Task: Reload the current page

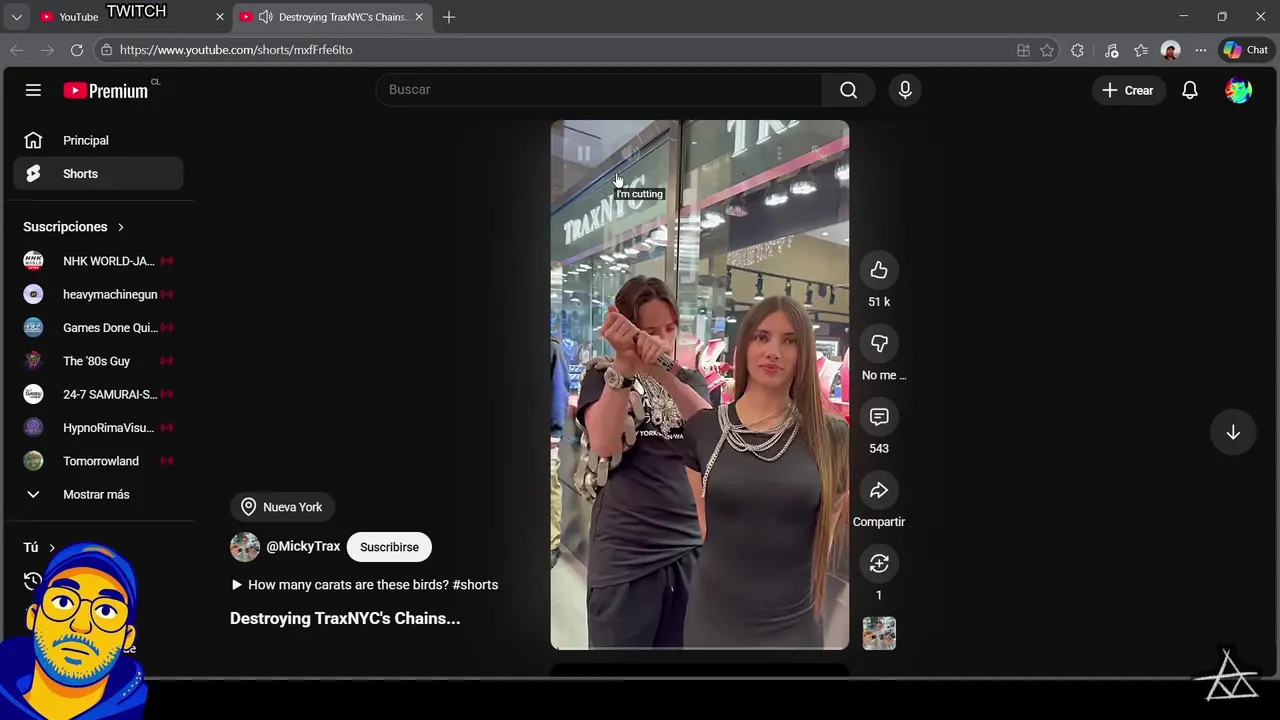Action: [x=77, y=50]
